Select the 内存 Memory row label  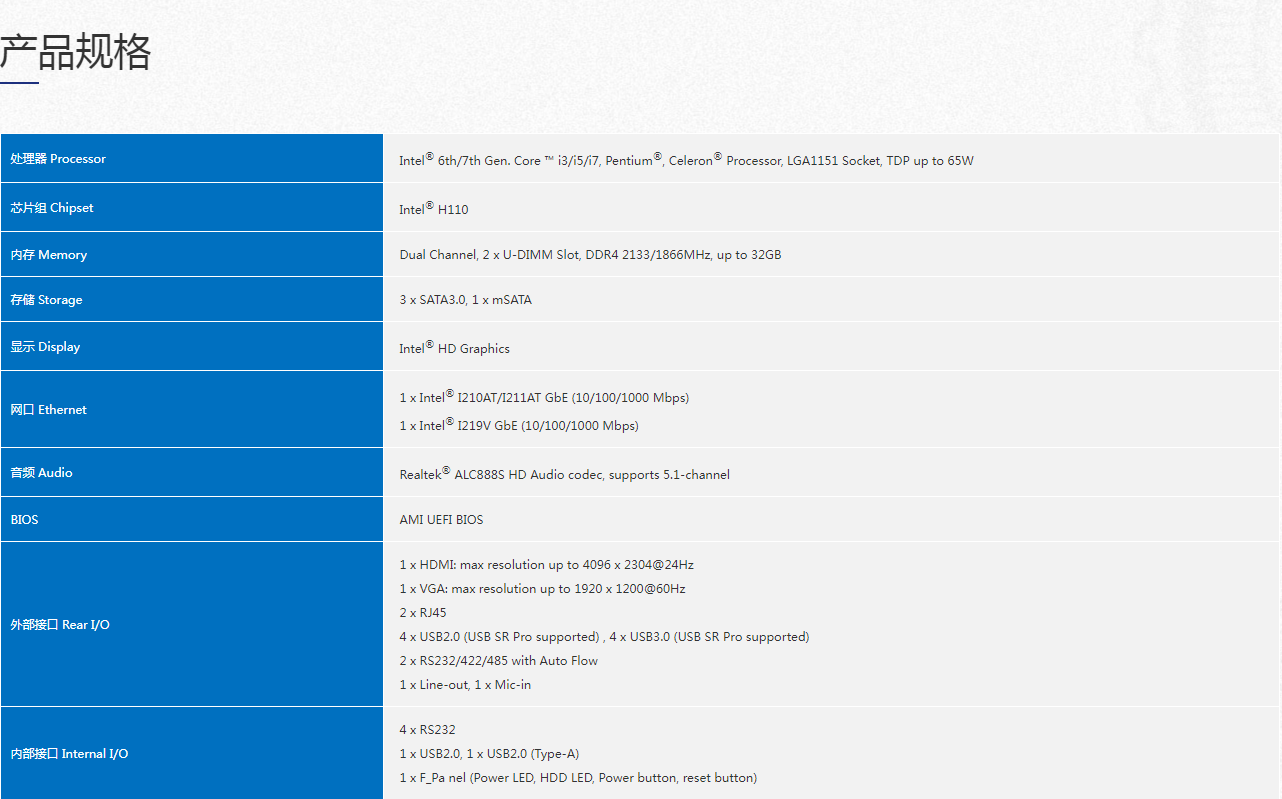pos(49,255)
